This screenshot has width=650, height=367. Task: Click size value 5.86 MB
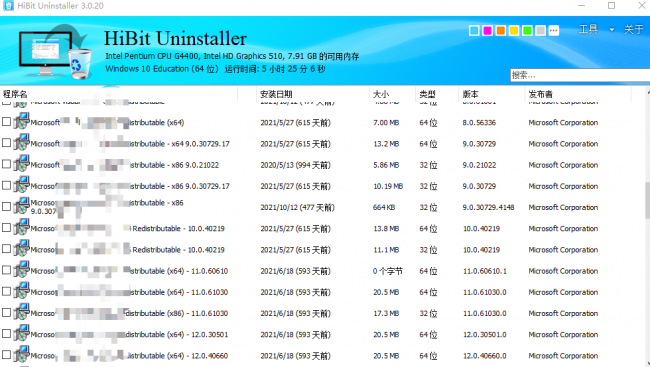tap(386, 165)
